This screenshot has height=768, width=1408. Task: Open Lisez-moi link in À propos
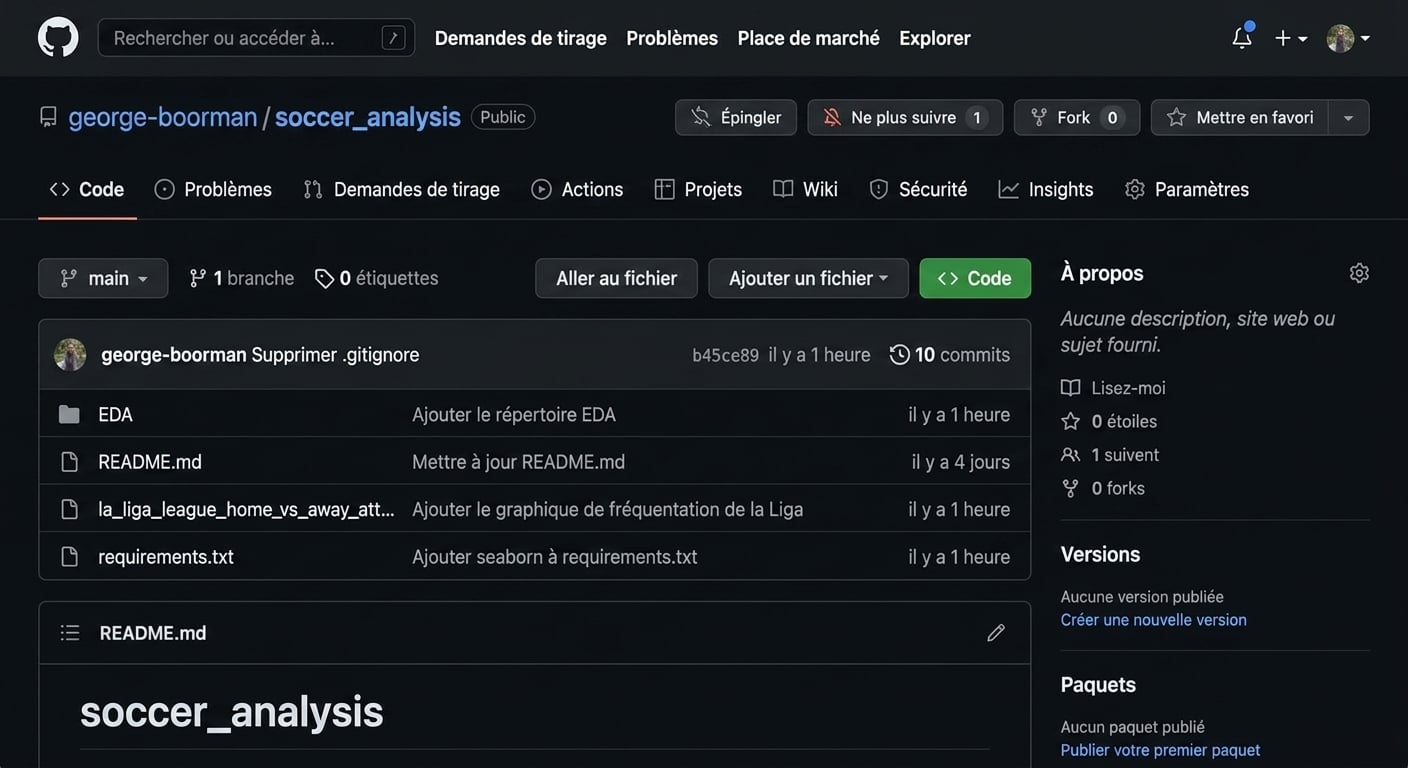1113,387
